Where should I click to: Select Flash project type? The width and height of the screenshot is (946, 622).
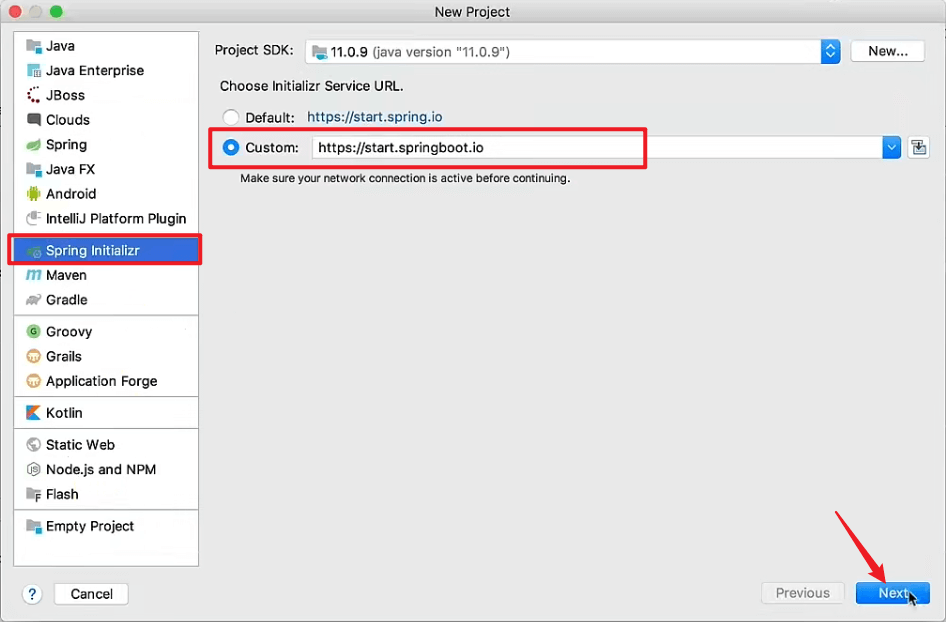point(106,494)
